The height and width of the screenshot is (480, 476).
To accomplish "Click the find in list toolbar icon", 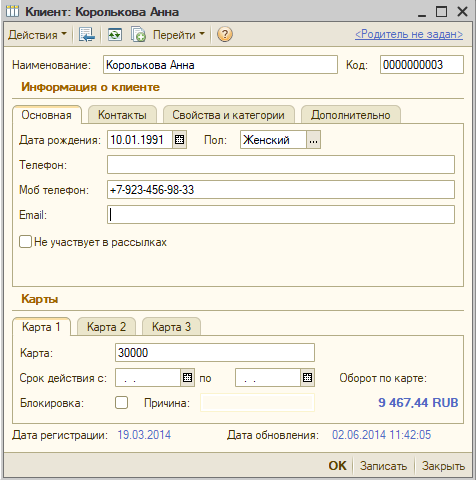I will (x=87, y=35).
